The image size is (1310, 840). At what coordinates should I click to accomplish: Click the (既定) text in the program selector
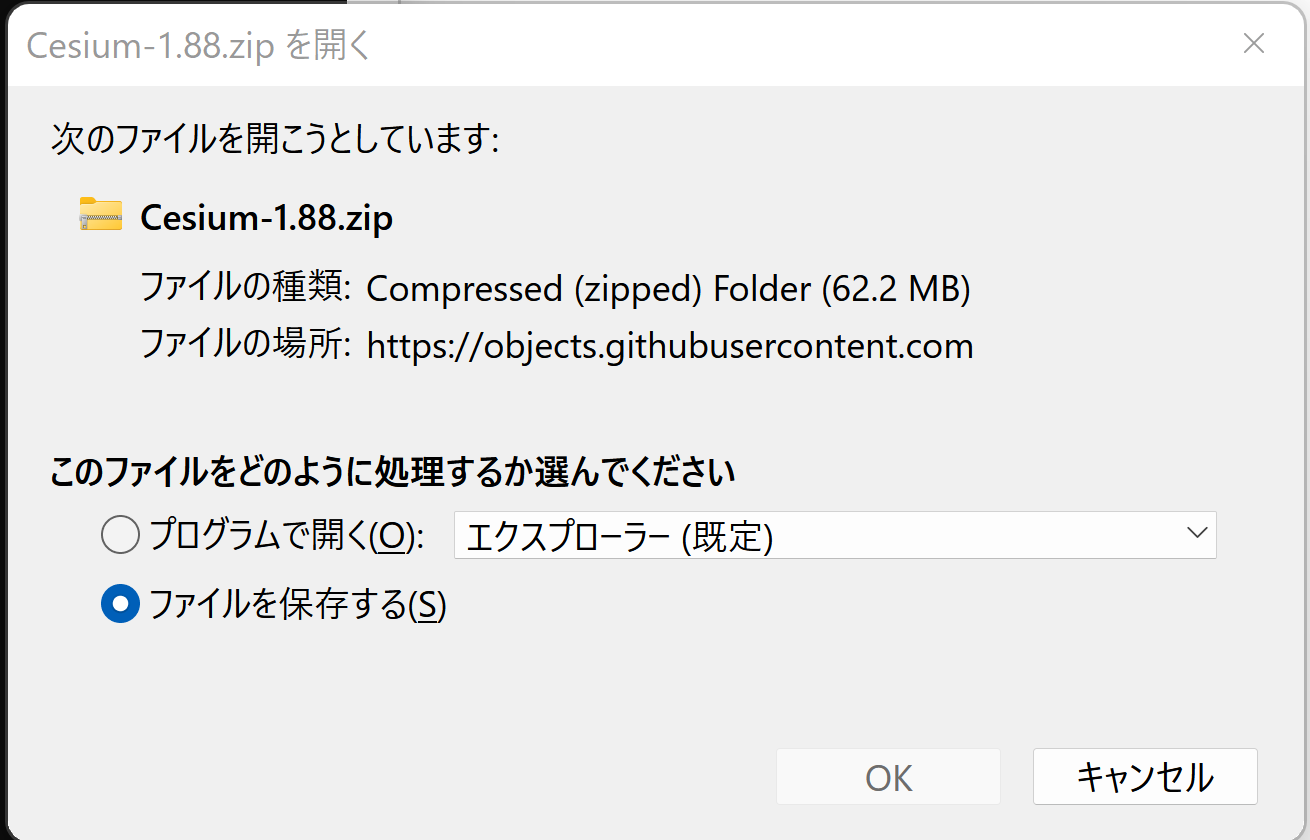pos(727,537)
